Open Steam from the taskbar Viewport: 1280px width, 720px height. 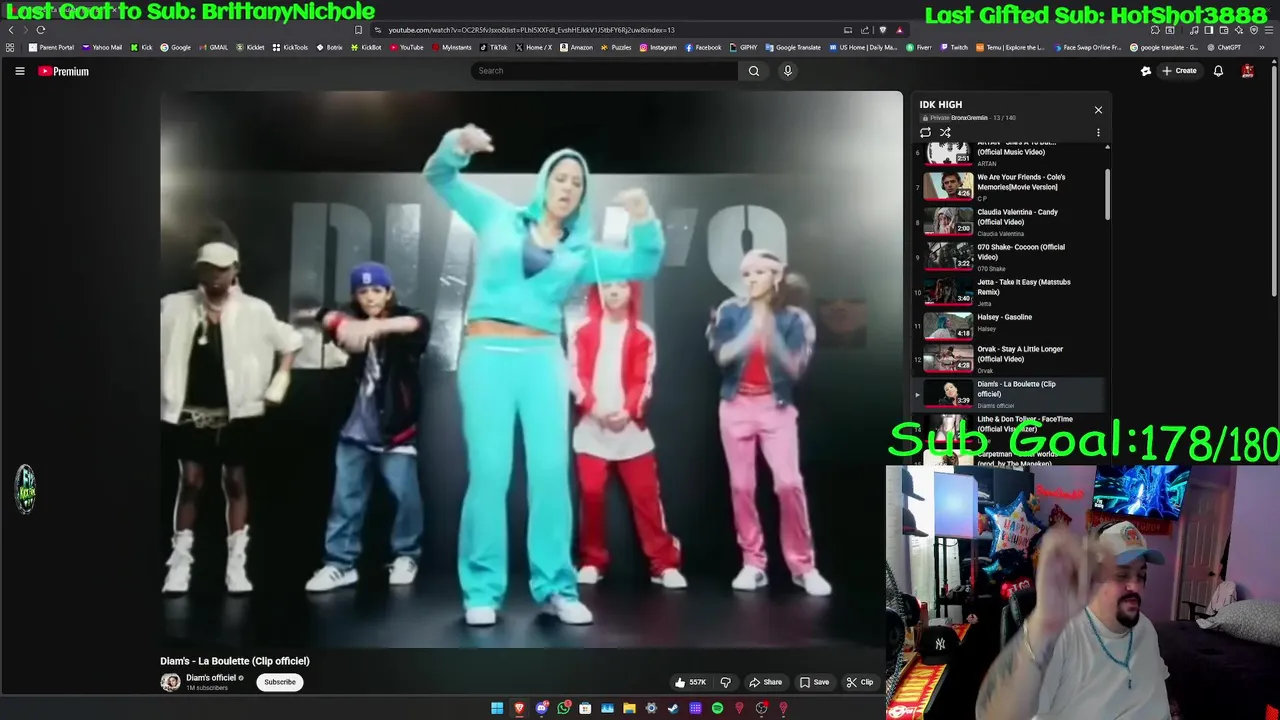[x=673, y=708]
